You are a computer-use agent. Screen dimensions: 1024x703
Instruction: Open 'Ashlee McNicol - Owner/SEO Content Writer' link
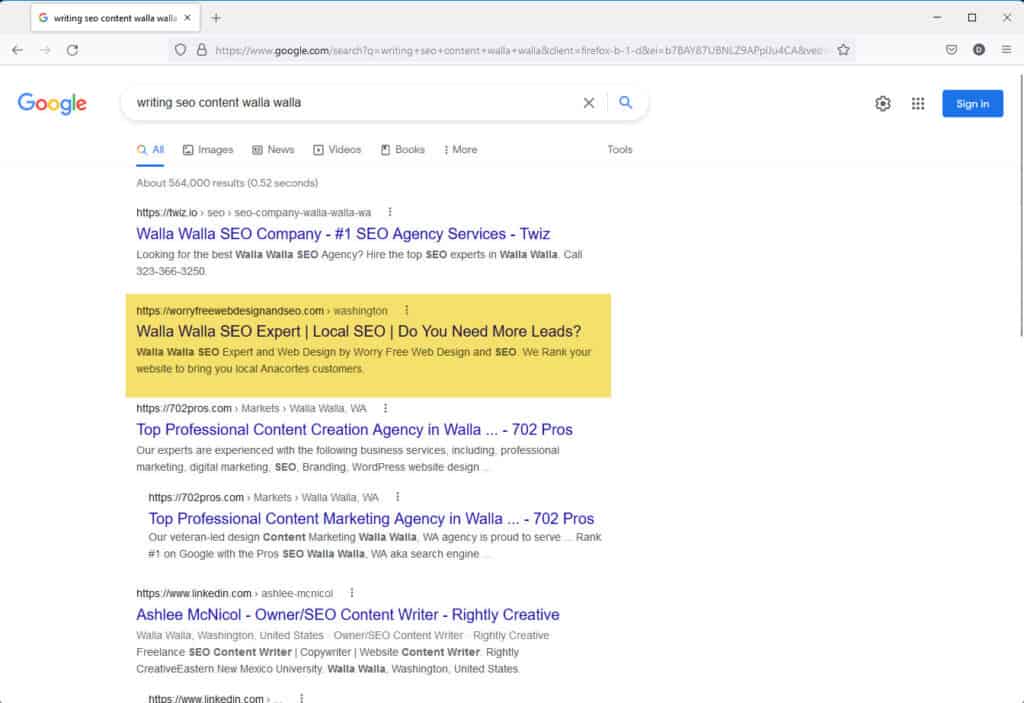coord(347,615)
